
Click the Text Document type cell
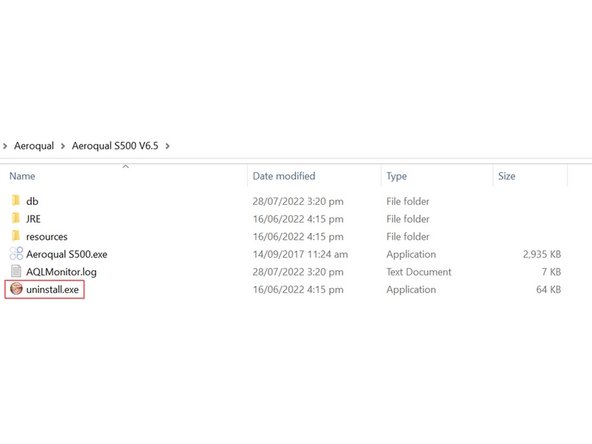(419, 272)
